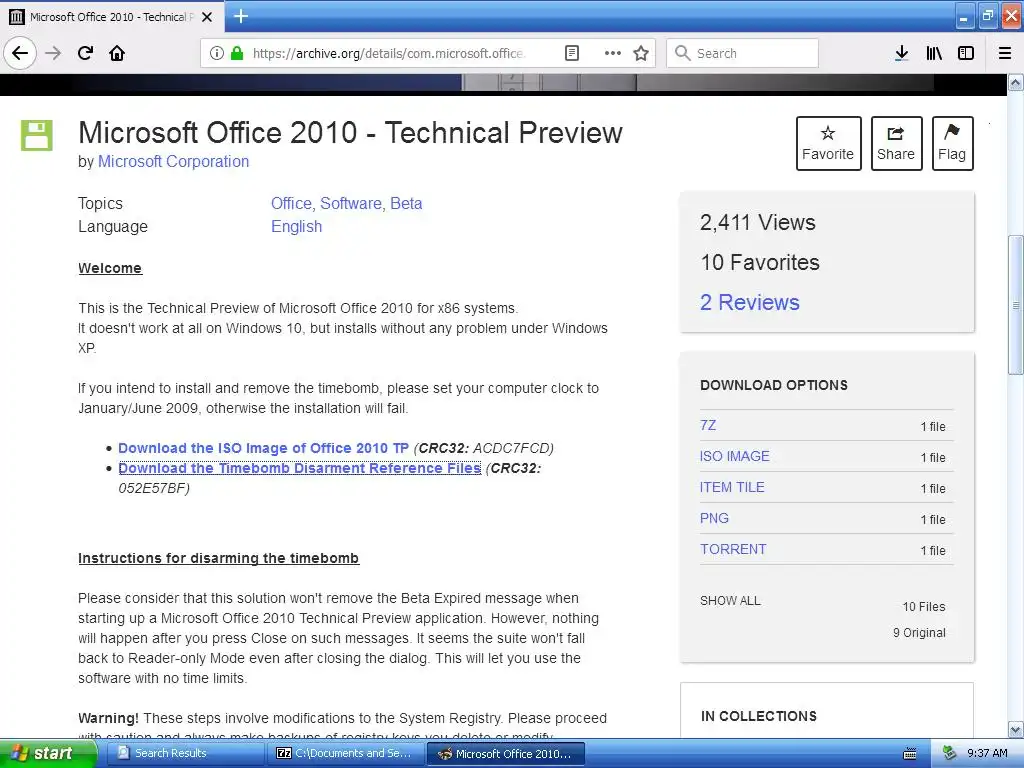Screen dimensions: 1024x768
Task: Go to the browser home page icon
Action: [x=117, y=53]
